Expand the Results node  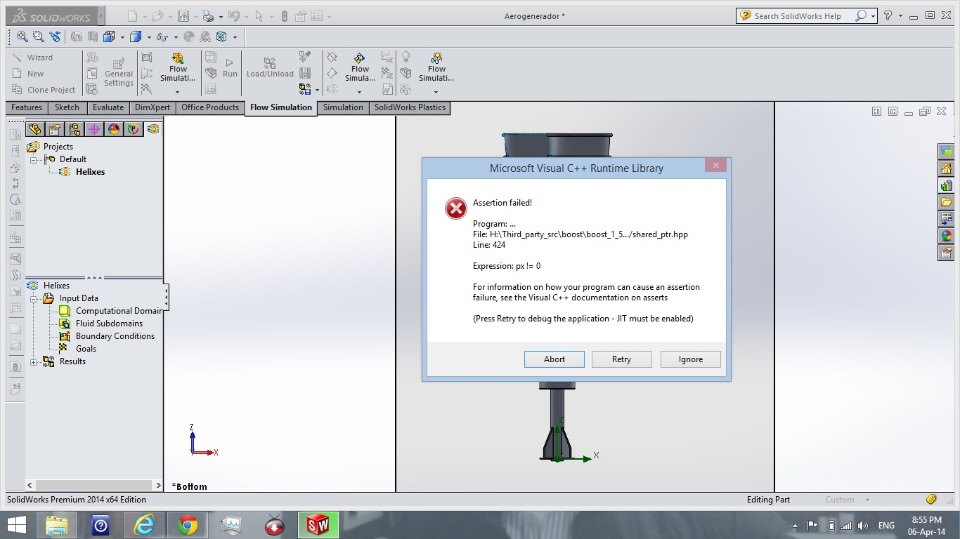pyautogui.click(x=34, y=361)
